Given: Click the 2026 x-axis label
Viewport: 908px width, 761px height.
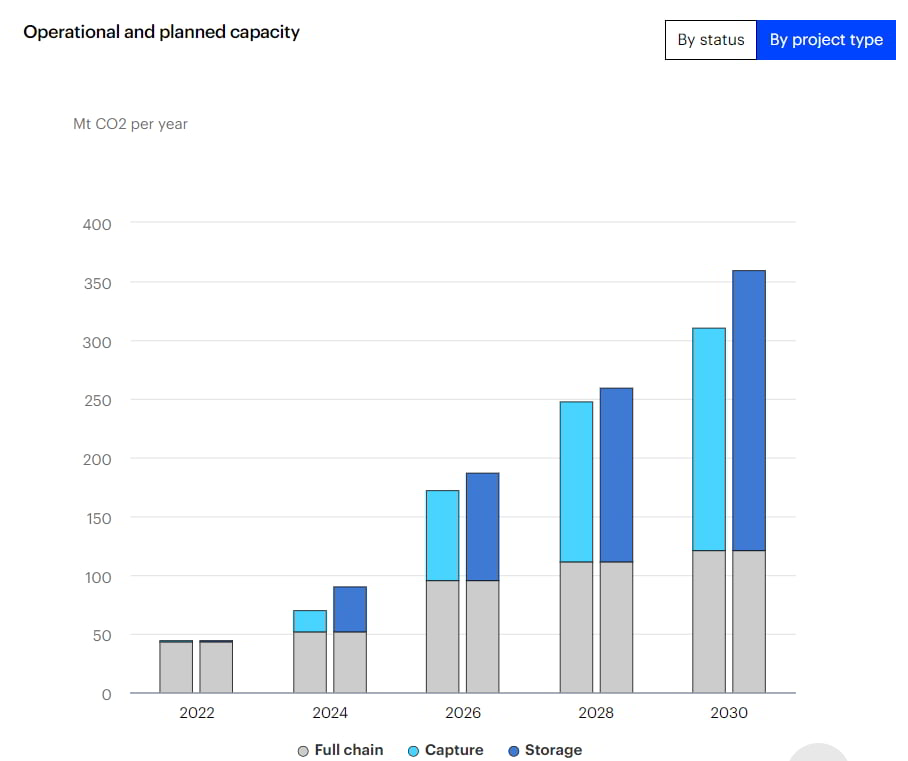Looking at the screenshot, I should [x=463, y=713].
